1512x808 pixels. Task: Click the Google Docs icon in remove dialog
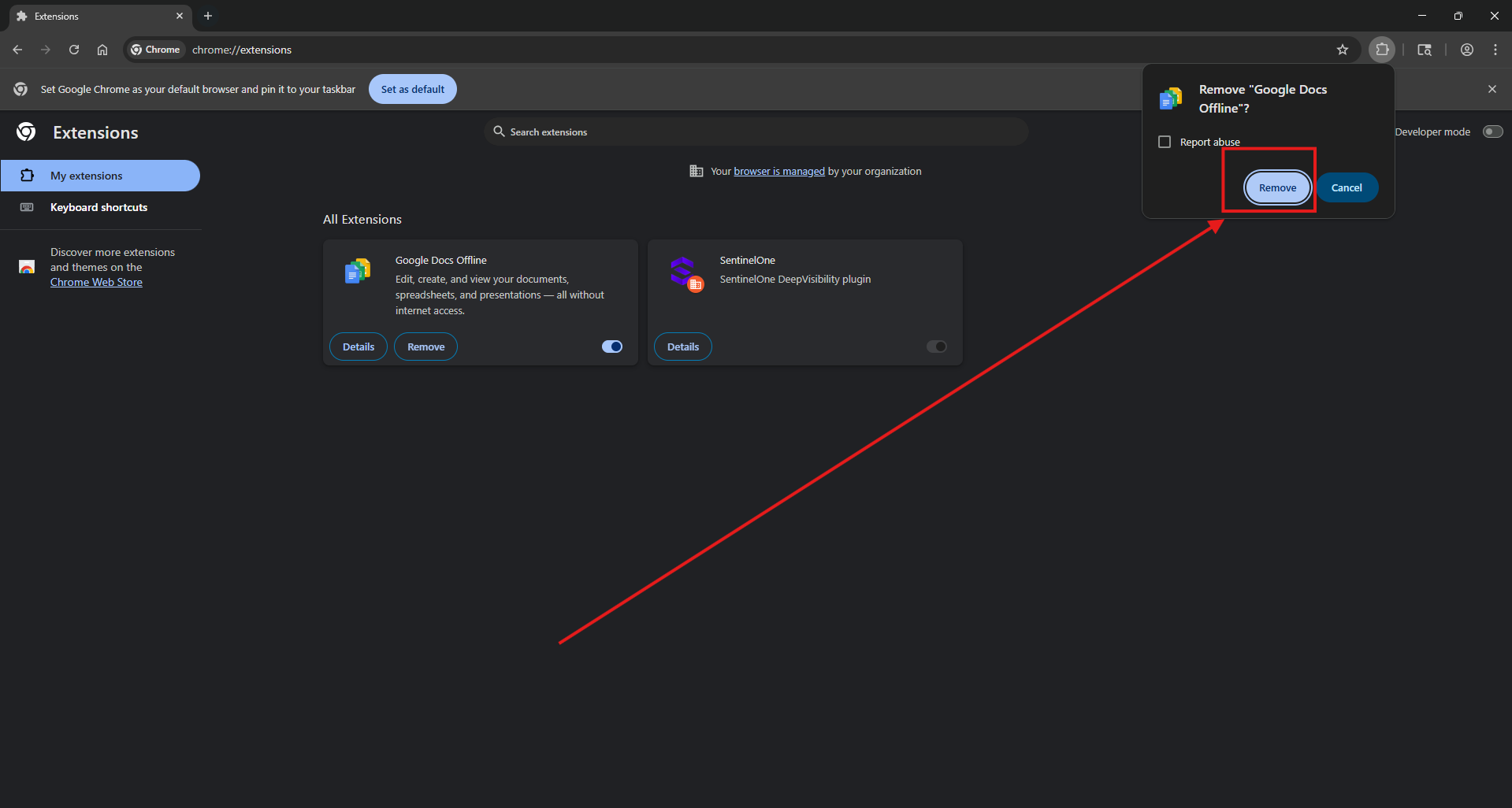[x=1171, y=98]
